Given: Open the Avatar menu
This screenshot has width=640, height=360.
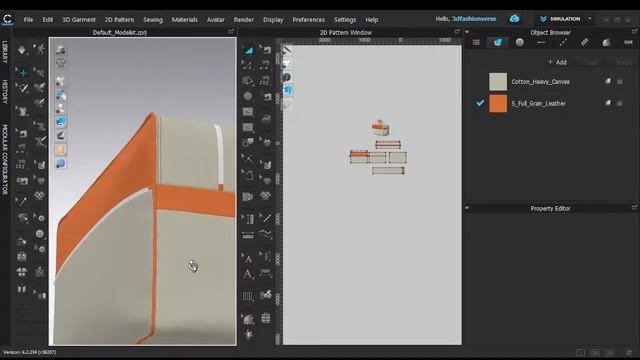Looking at the screenshot, I should point(216,20).
